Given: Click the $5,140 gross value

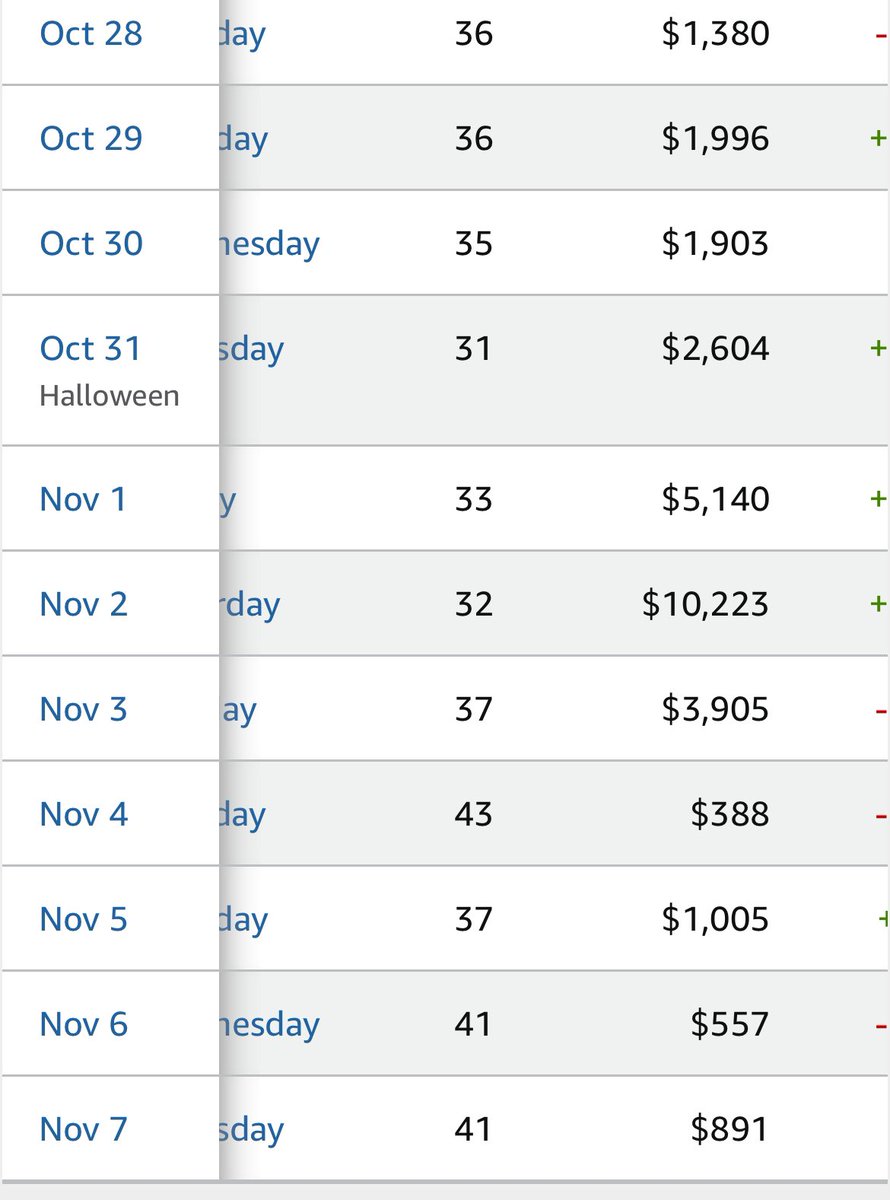Looking at the screenshot, I should (x=716, y=498).
